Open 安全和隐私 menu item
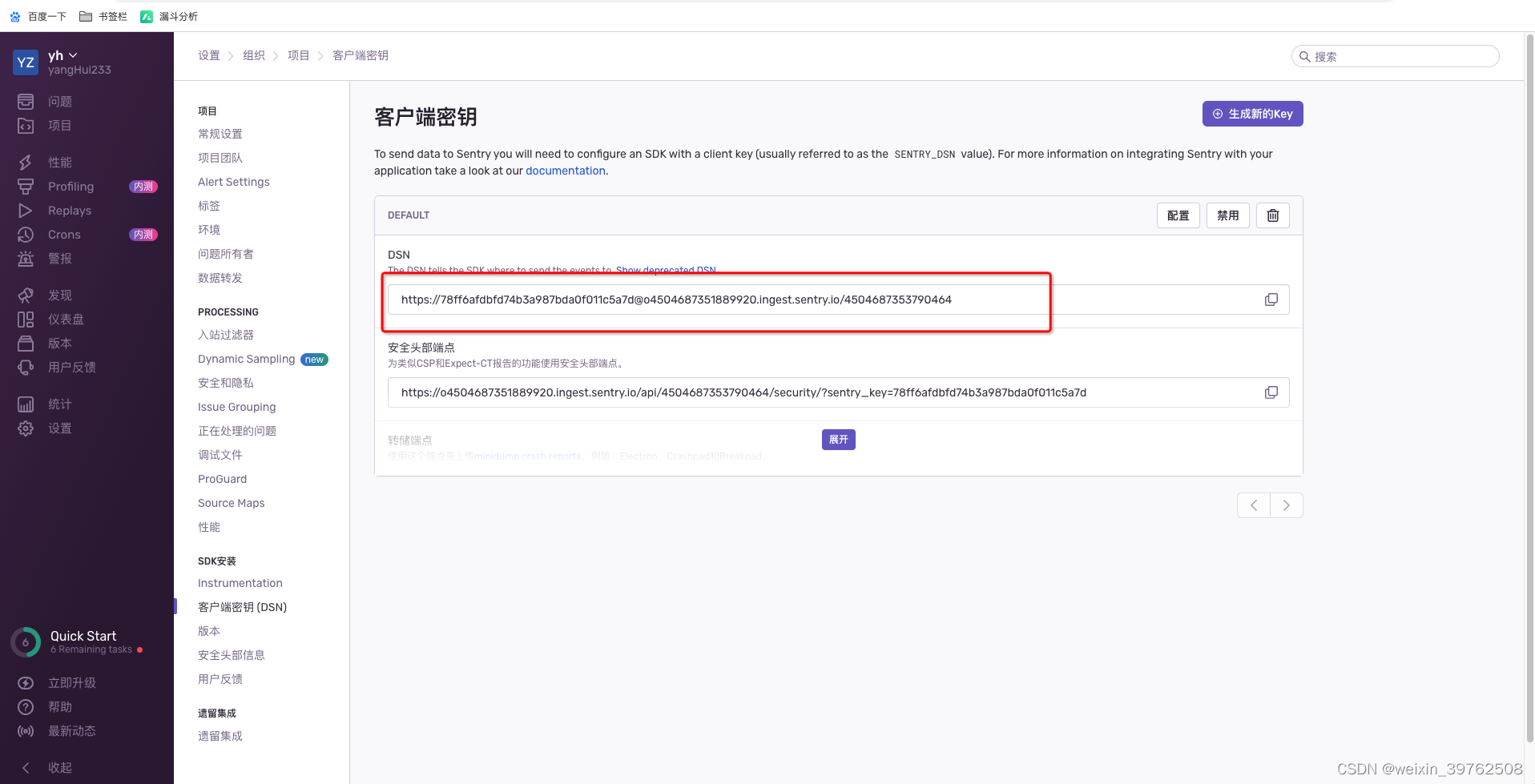The image size is (1535, 784). point(226,383)
